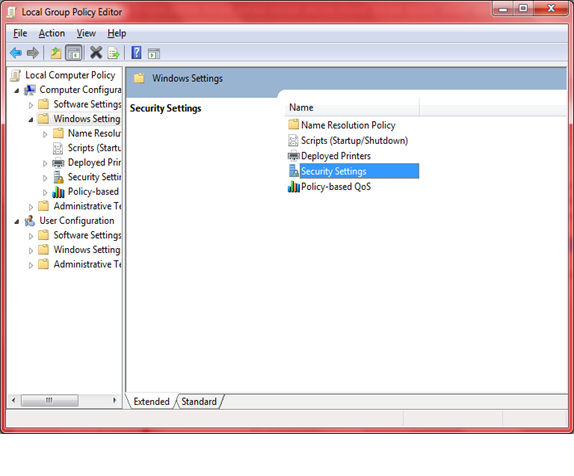Close the Local Group Policy Editor window
Viewport: 574px width, 476px height.
tap(551, 8)
